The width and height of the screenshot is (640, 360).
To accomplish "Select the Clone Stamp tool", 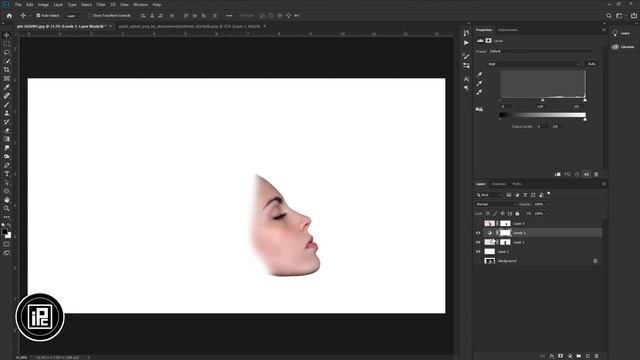I will coord(7,113).
